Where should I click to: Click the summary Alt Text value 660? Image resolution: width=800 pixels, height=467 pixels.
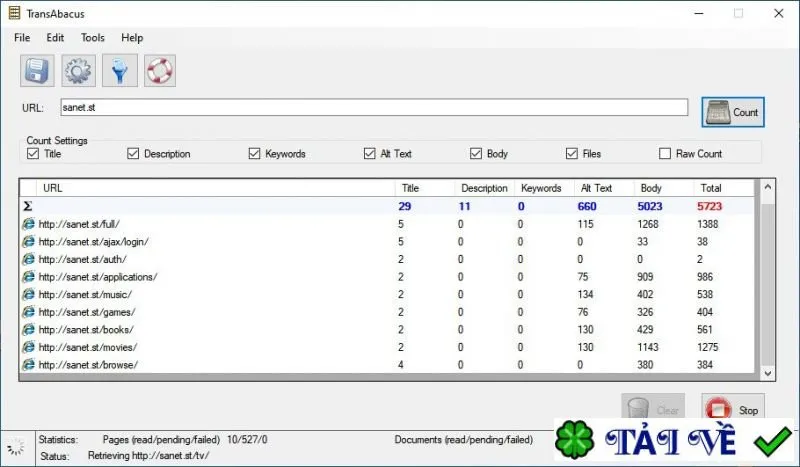point(587,206)
